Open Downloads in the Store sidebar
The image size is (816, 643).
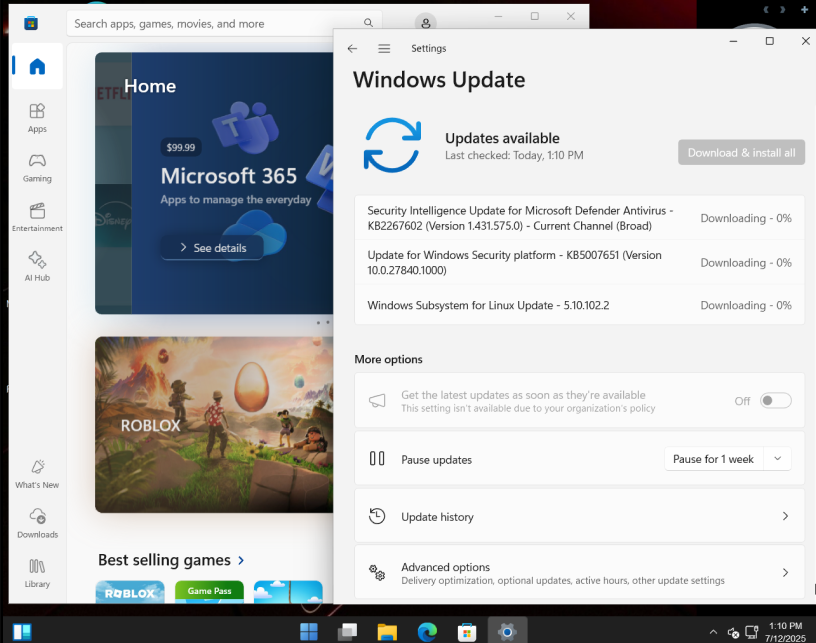(37, 523)
